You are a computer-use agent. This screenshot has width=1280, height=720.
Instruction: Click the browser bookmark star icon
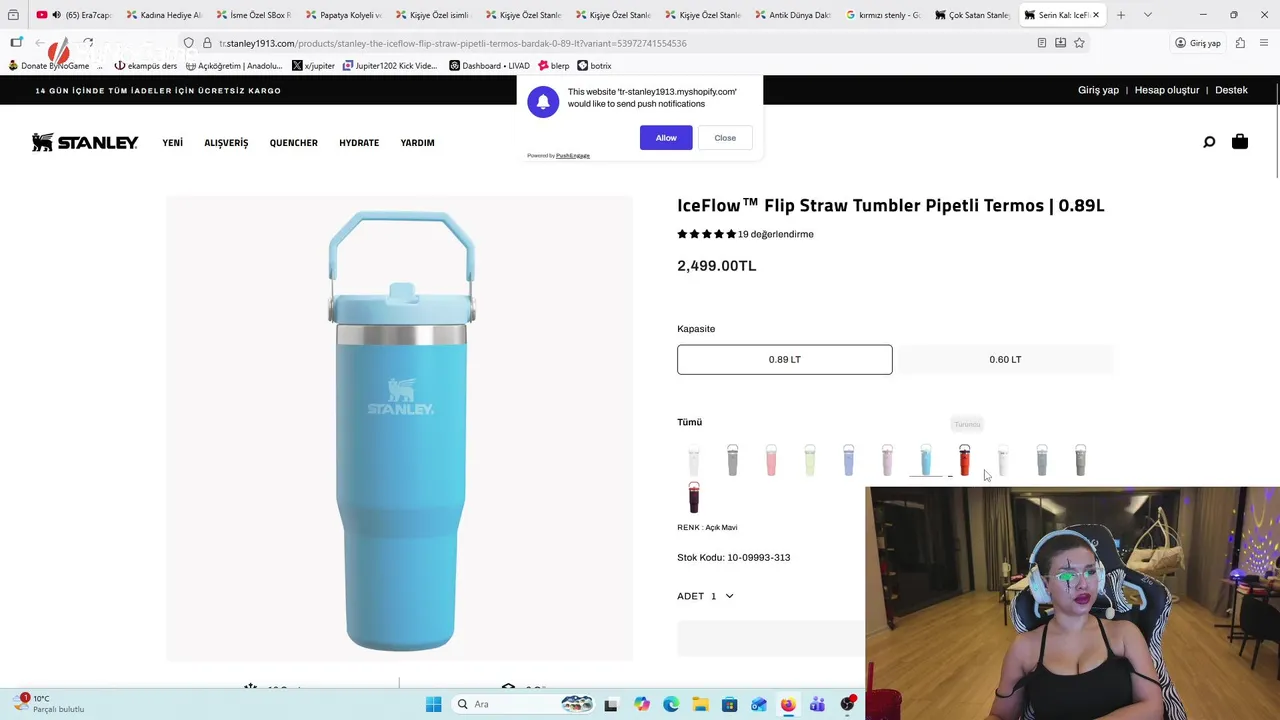(x=1079, y=43)
